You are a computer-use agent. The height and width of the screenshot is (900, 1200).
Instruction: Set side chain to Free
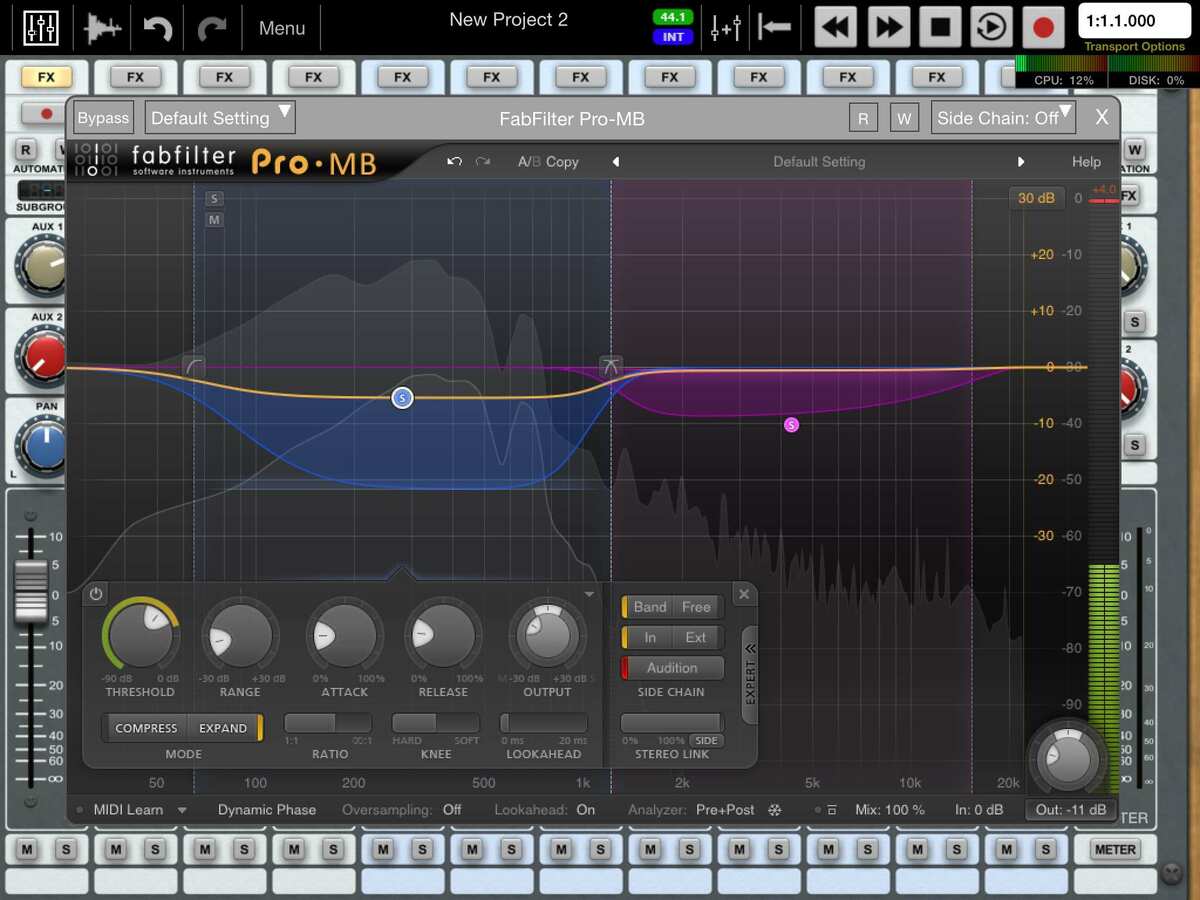tap(697, 607)
